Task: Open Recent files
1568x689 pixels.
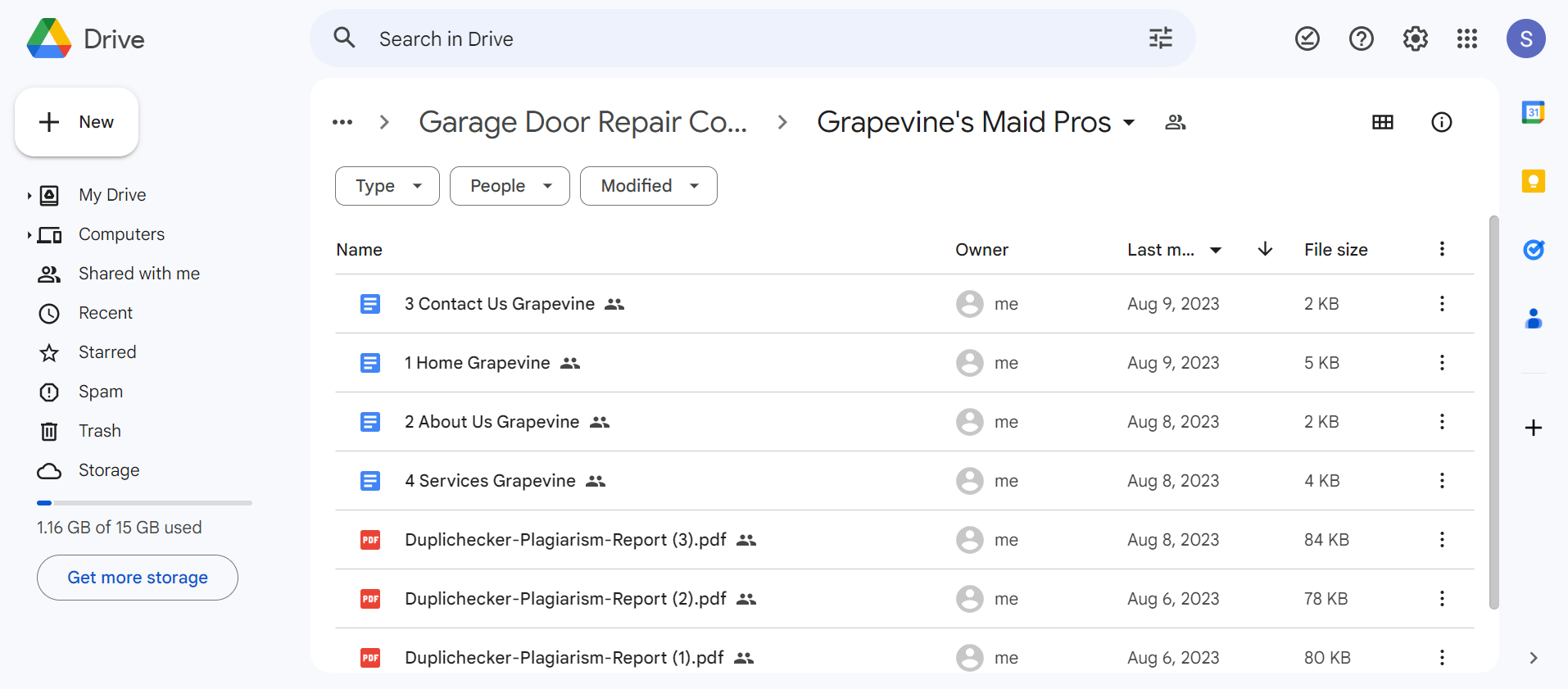Action: (x=106, y=313)
